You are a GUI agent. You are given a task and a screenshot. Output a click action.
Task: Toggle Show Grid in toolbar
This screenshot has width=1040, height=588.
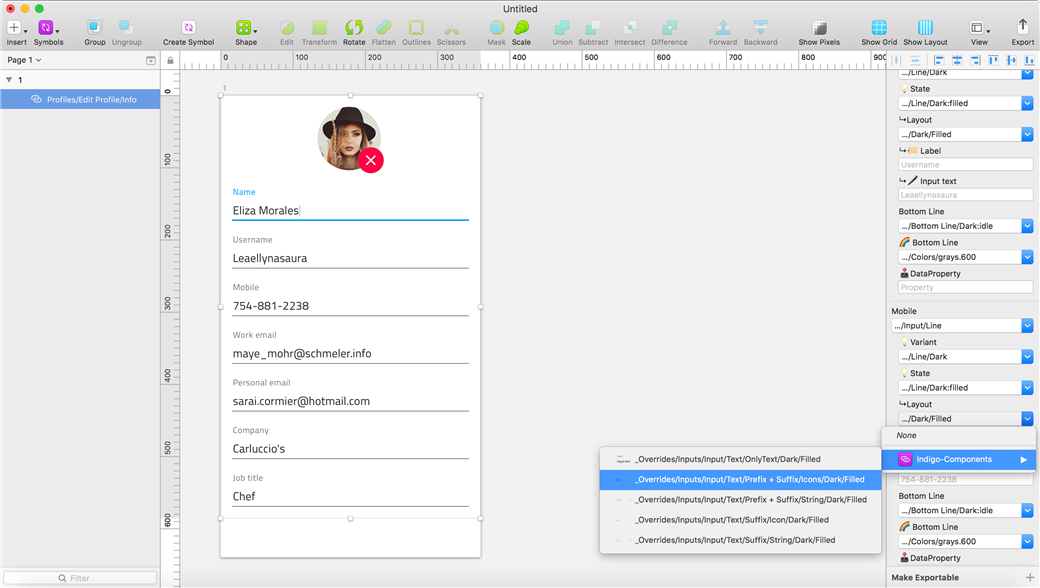[879, 28]
